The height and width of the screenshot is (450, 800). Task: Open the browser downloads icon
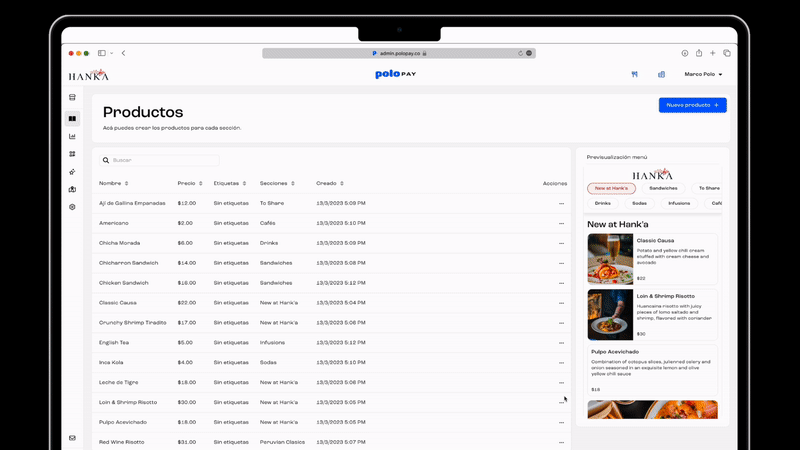tap(685, 53)
